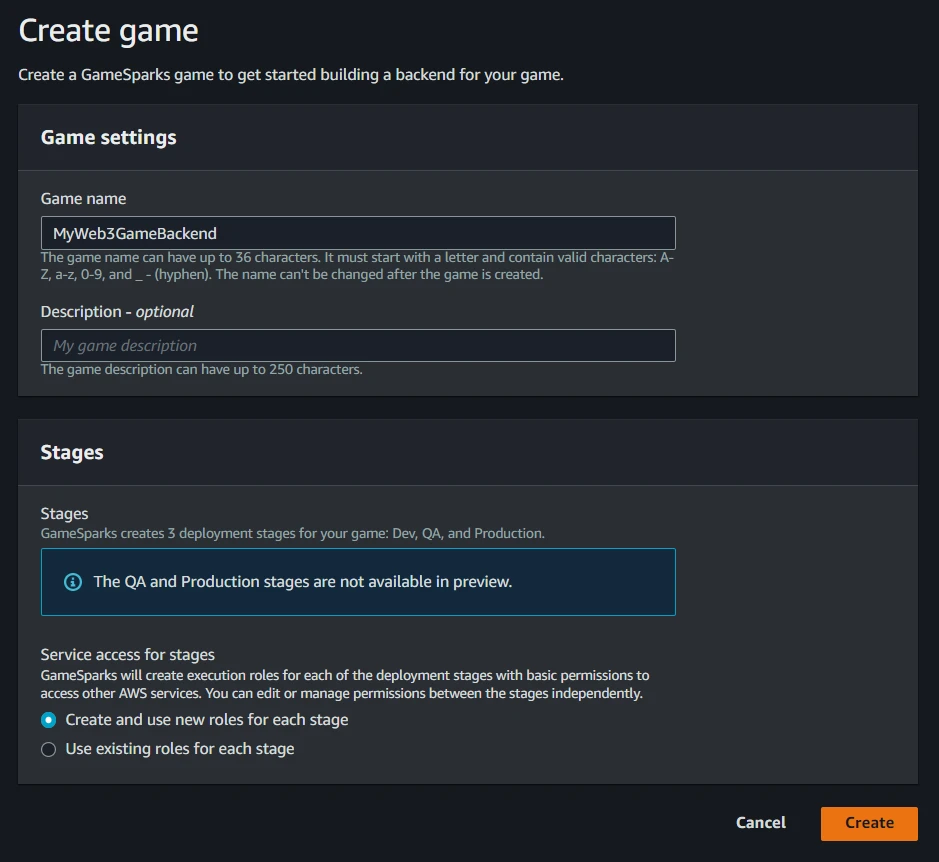Click the smaller 'Stages' label above description
The image size is (939, 862).
click(64, 514)
